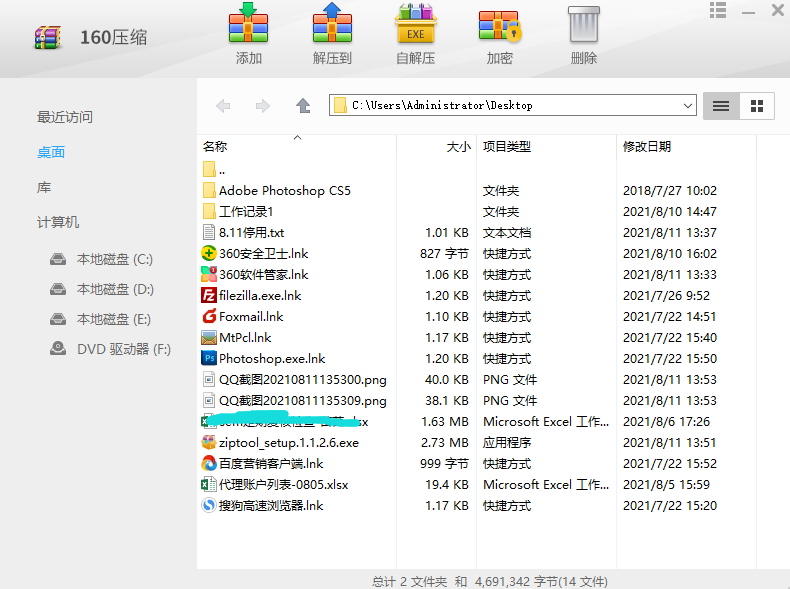Select 库 in the sidebar
Screen dimensions: 790x589
click(x=44, y=187)
